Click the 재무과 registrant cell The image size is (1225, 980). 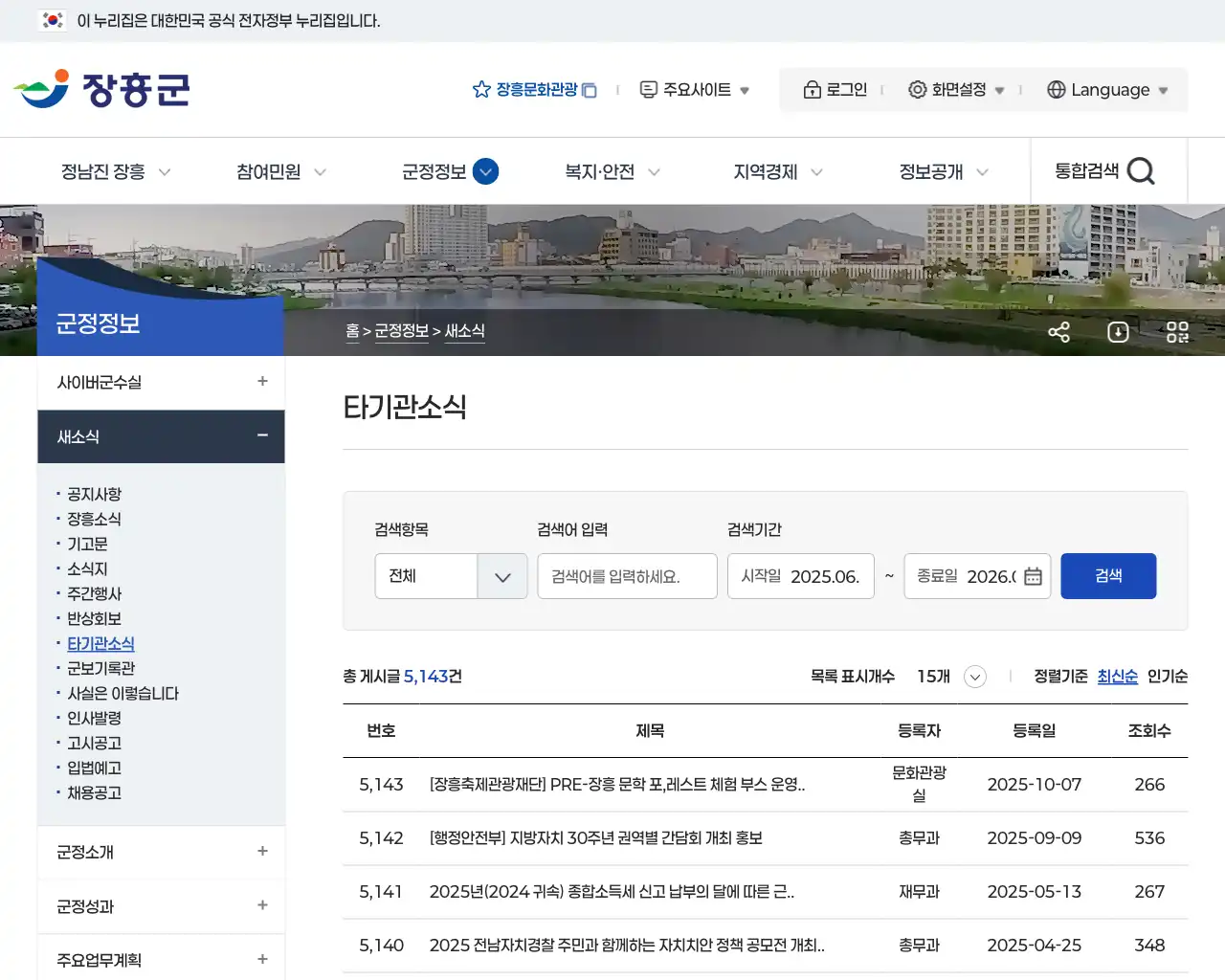point(919,892)
